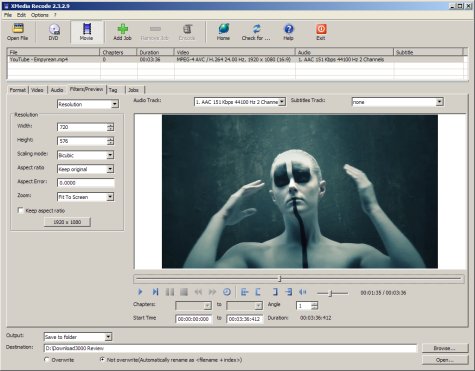
Task: Toggle the speaker mute icon
Action: [303, 292]
